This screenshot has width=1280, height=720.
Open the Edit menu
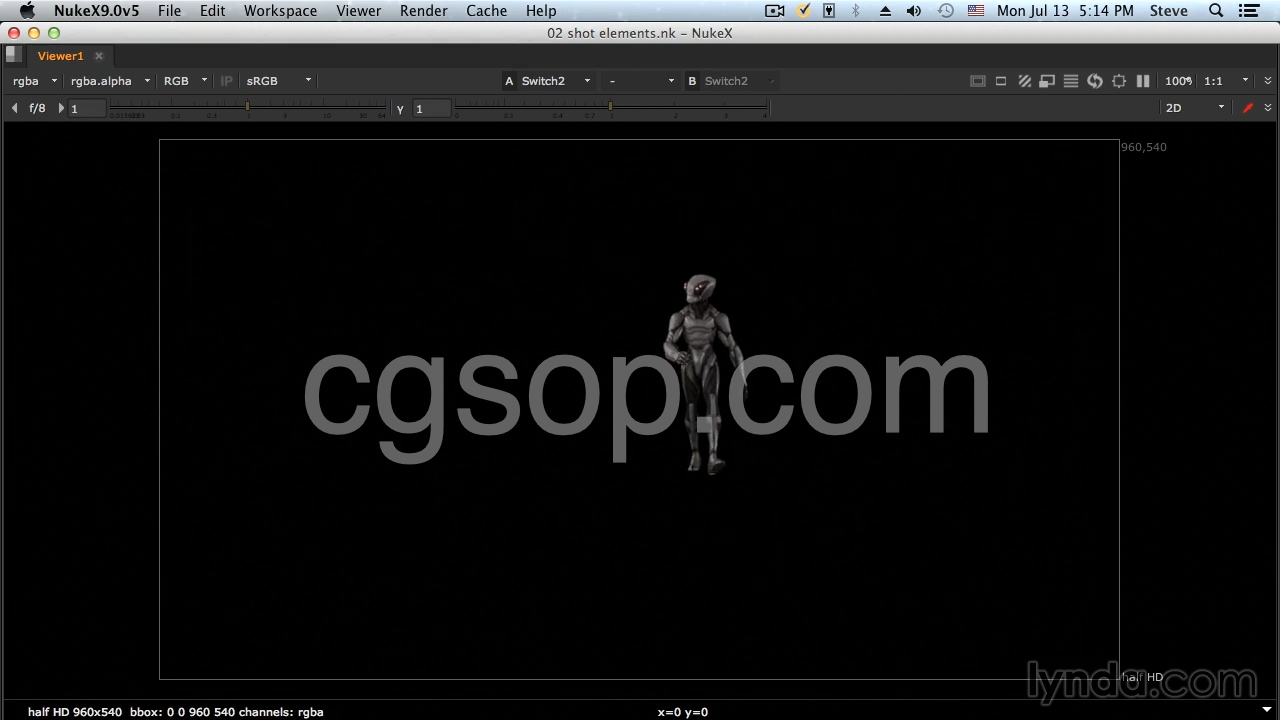coord(213,11)
